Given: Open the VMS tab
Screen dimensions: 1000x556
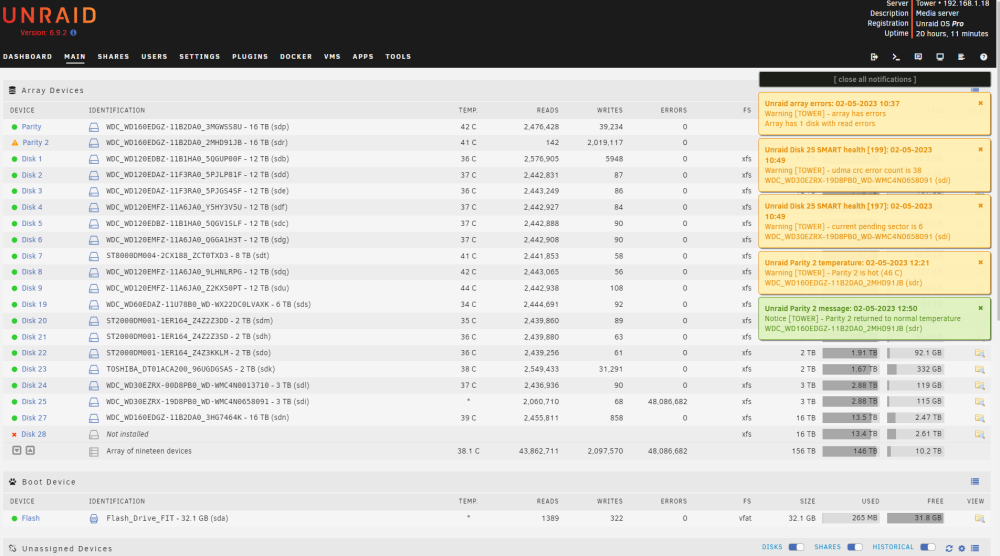Looking at the screenshot, I should click(x=332, y=57).
